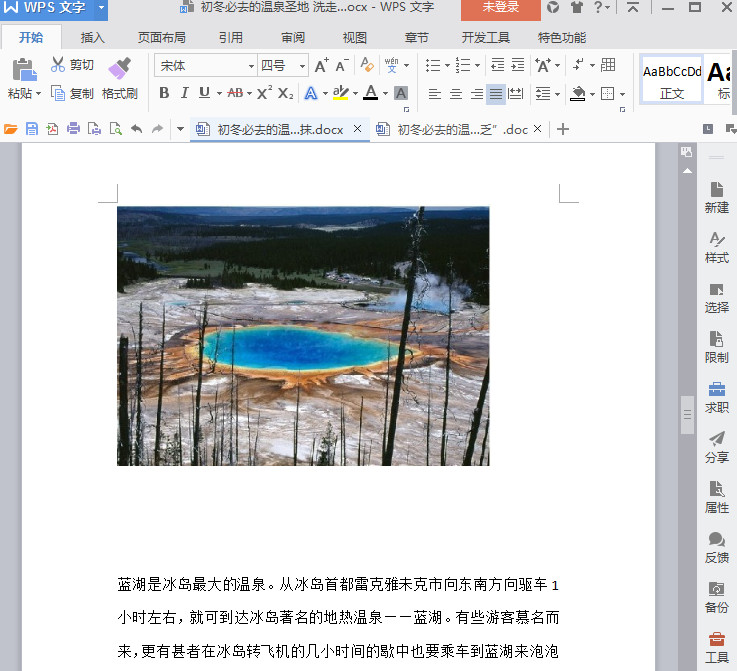Expand bullet list options

coord(447,65)
